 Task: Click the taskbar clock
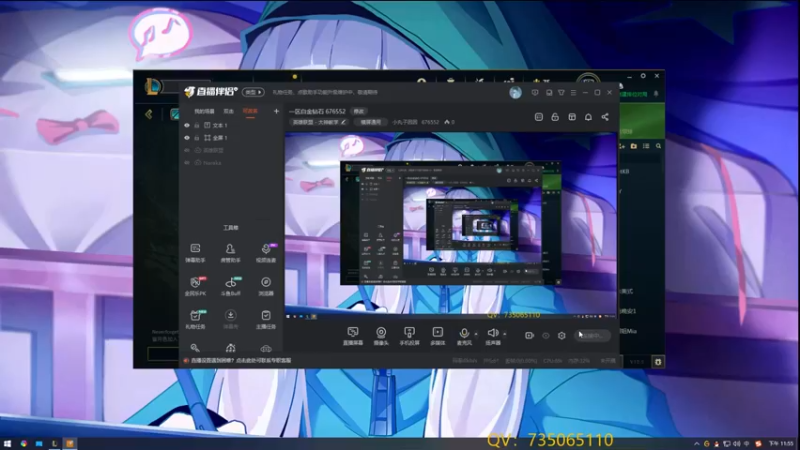click(x=781, y=443)
